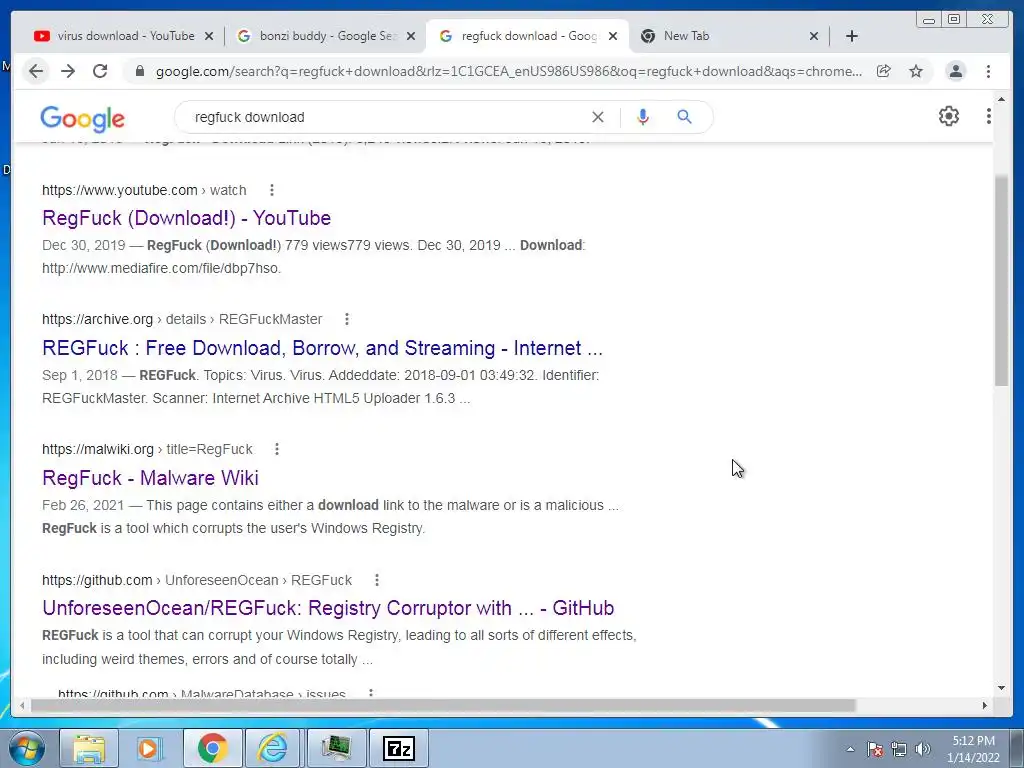Open more options for the YouTube result
Screen dimensions: 1024x768
[272, 190]
